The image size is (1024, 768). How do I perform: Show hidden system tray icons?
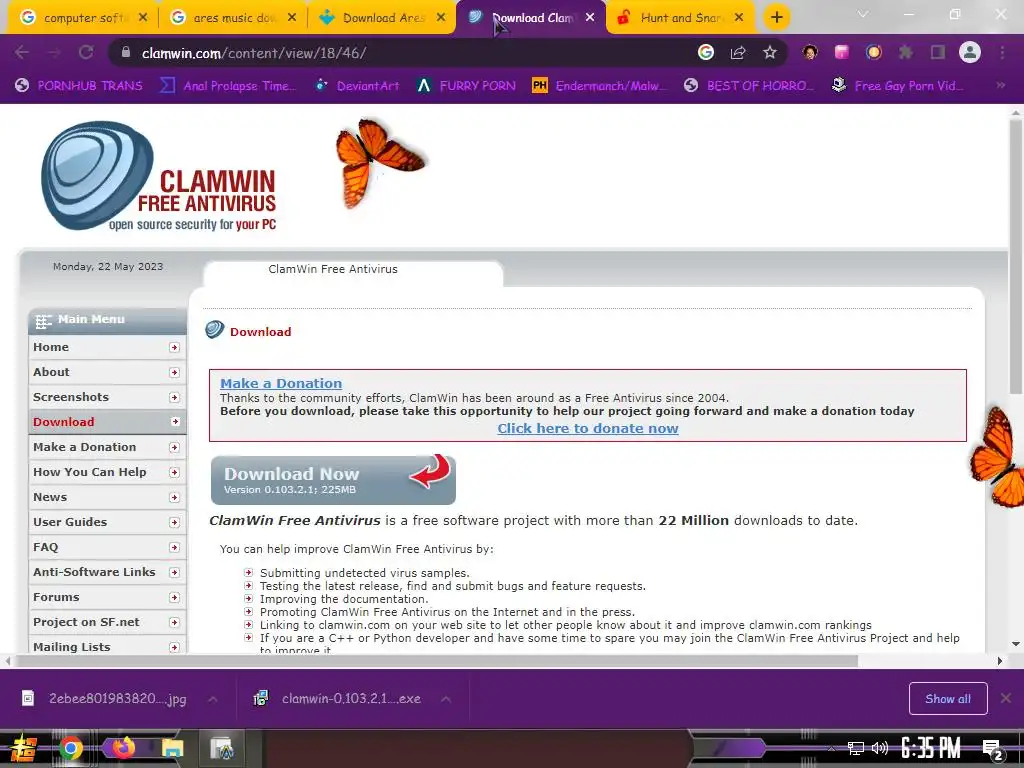coord(831,748)
